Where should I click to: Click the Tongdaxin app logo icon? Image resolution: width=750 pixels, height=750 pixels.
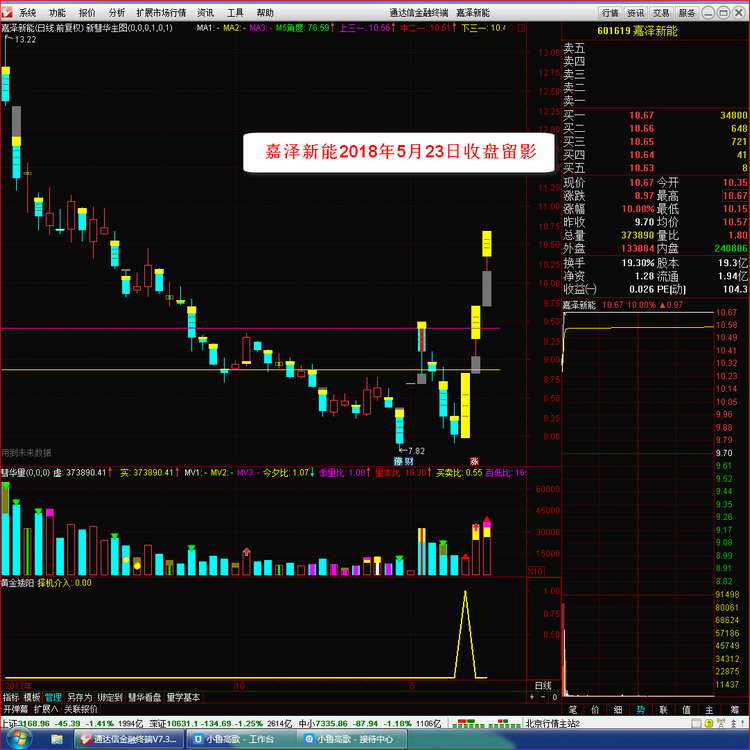[7, 12]
